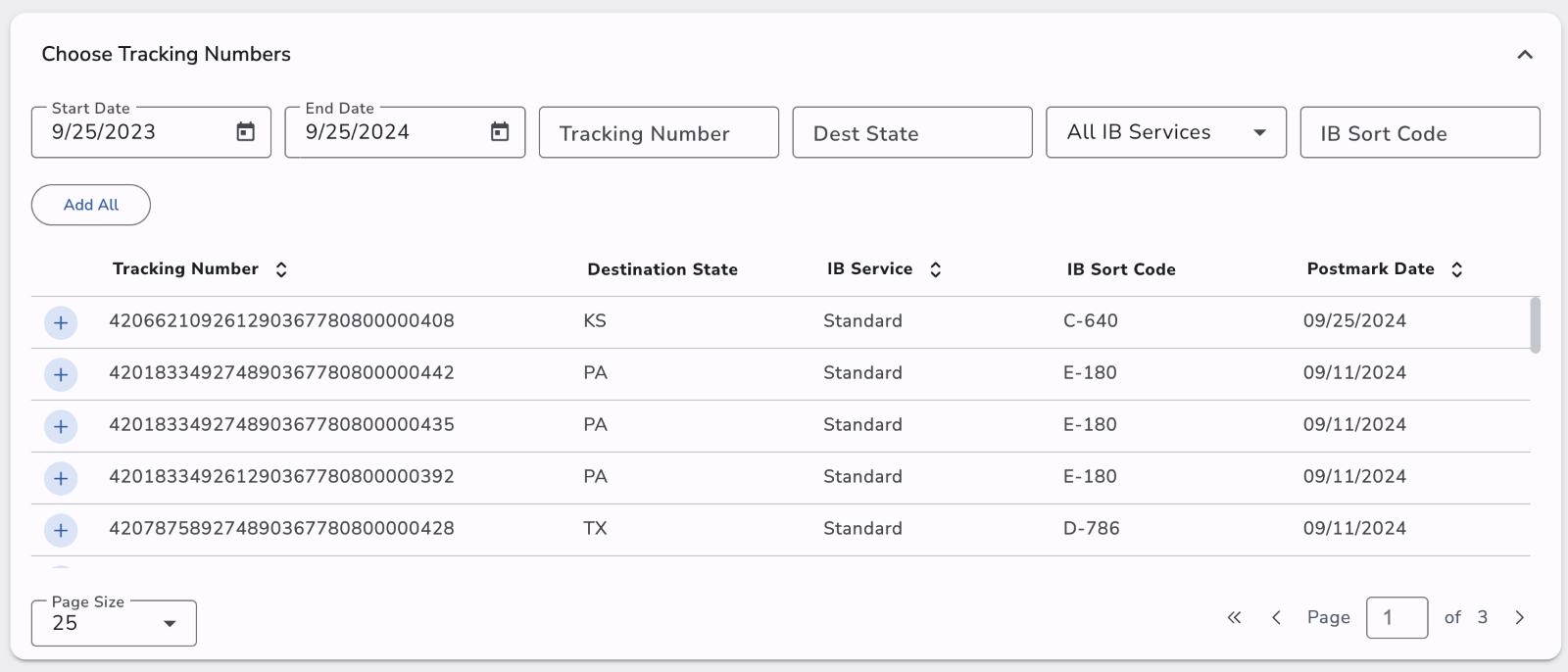This screenshot has height=672, width=1568.
Task: Add tracking number ending in 435
Action: tap(61, 426)
